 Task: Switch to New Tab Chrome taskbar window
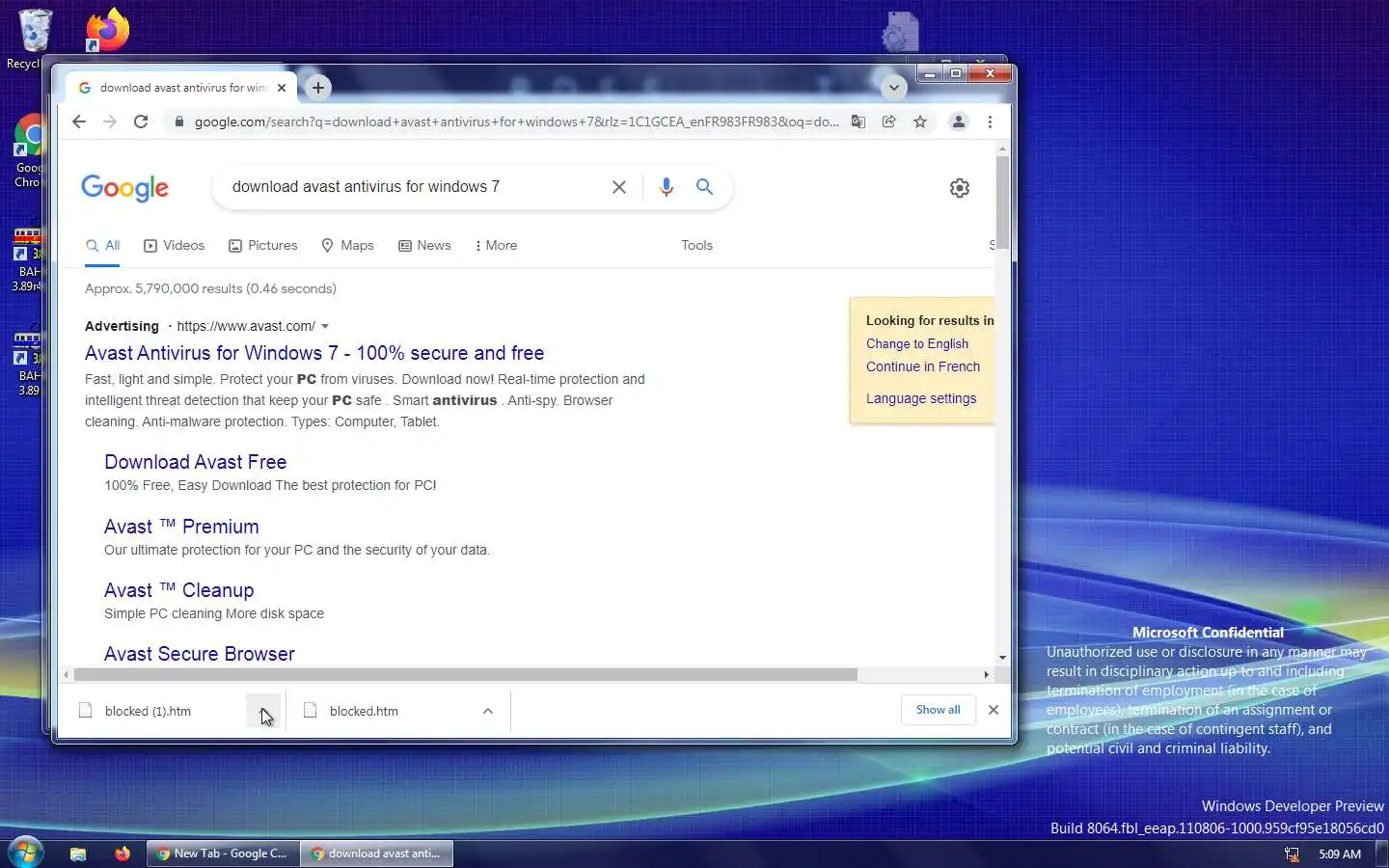pyautogui.click(x=223, y=854)
